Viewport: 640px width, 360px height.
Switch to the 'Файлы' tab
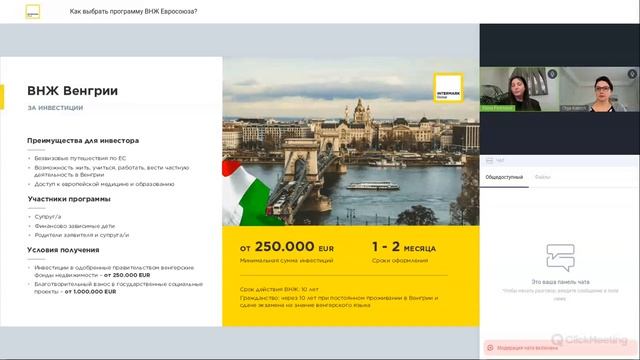542,177
